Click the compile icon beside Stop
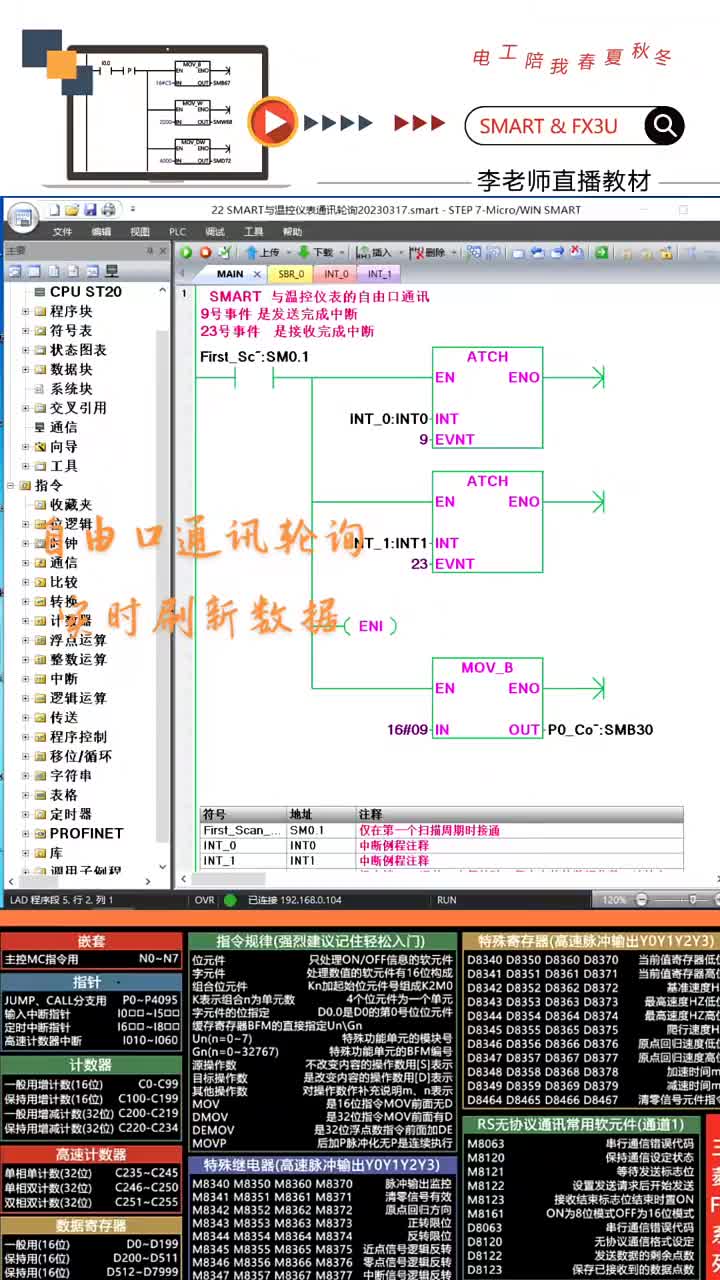The height and width of the screenshot is (1280, 720). pos(225,253)
